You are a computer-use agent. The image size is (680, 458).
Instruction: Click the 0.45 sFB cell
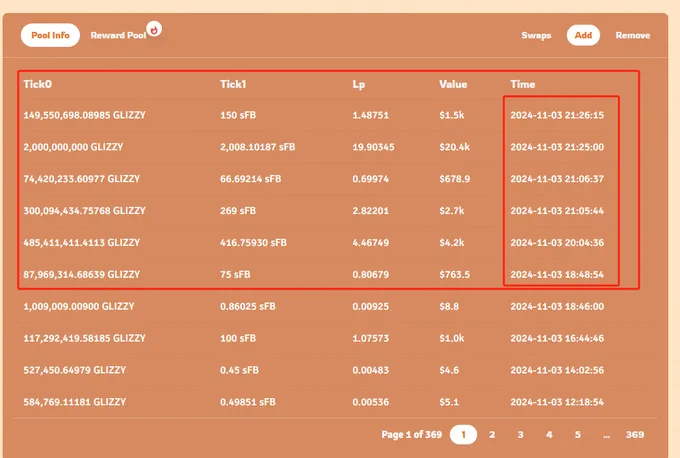[x=239, y=370]
